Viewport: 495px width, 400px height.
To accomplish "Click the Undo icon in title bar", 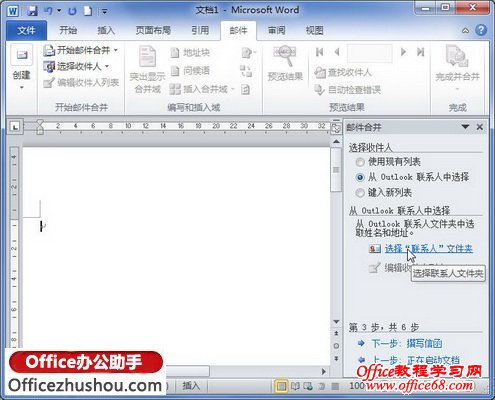I will (49, 11).
